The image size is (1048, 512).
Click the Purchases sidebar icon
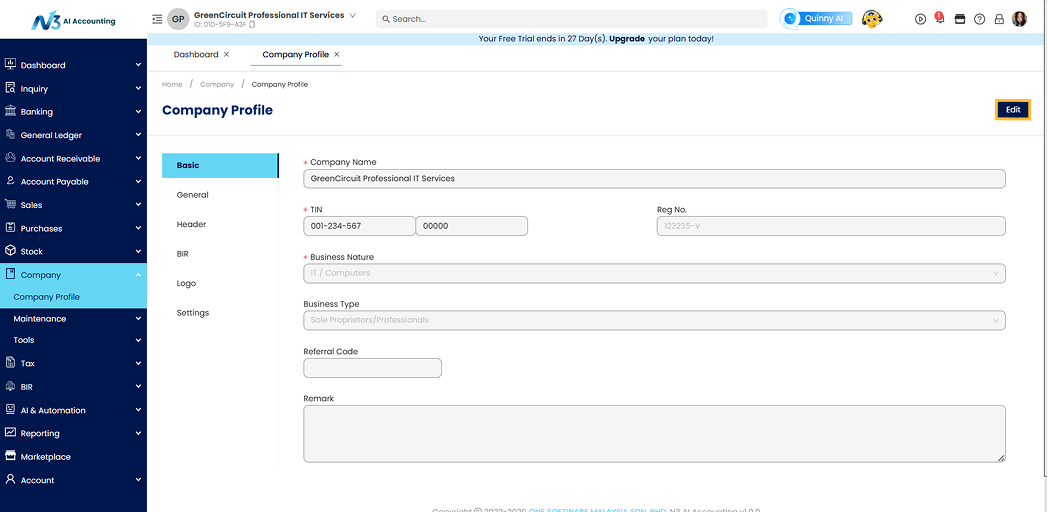point(10,227)
